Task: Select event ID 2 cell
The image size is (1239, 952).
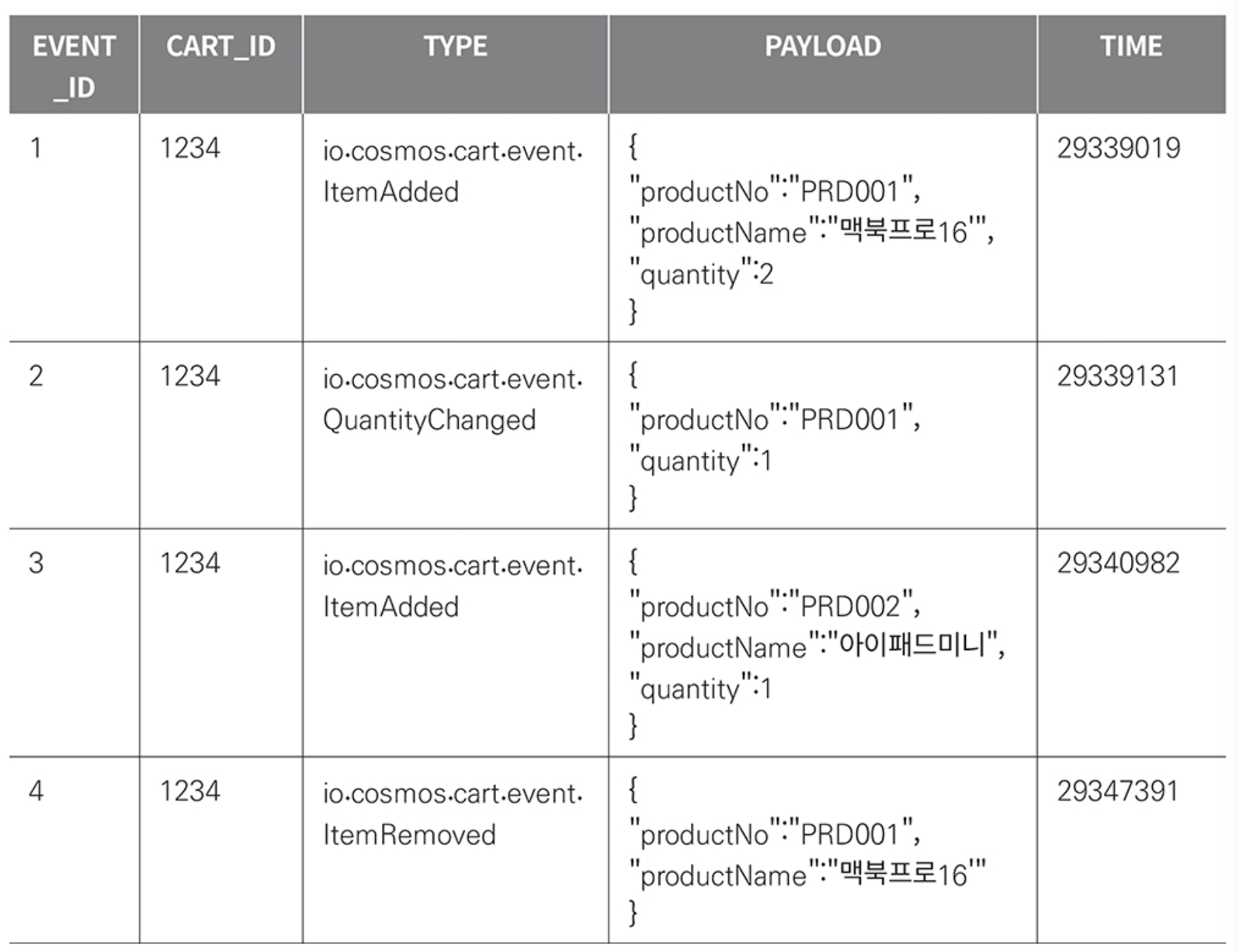Action: click(36, 376)
